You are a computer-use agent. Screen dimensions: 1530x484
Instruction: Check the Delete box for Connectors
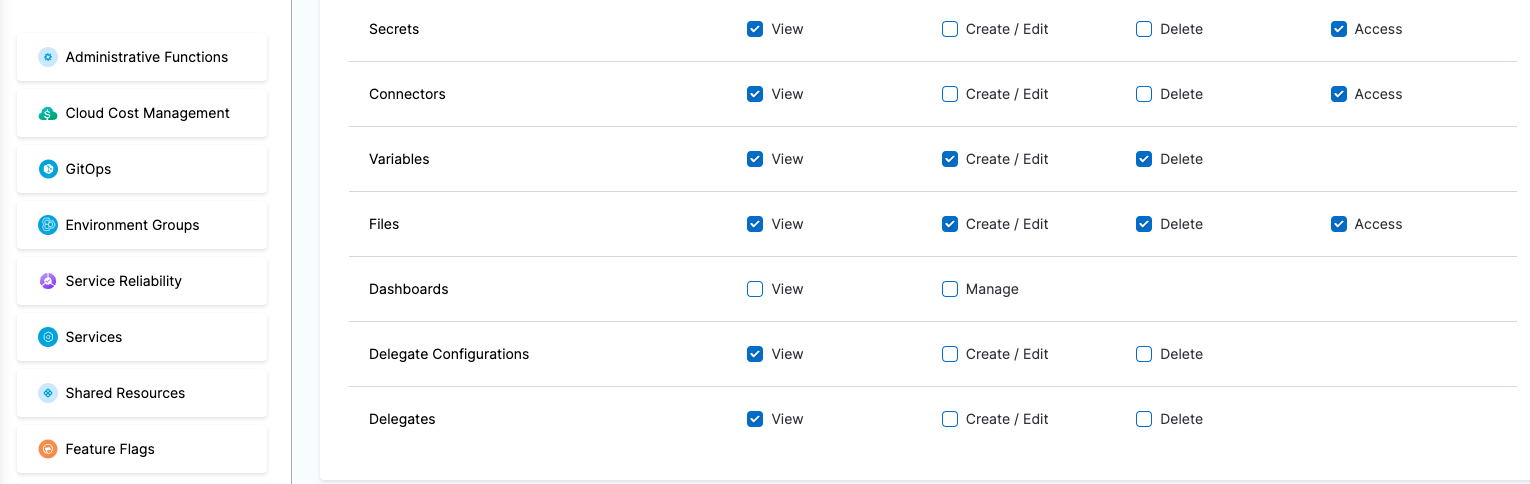[1144, 94]
